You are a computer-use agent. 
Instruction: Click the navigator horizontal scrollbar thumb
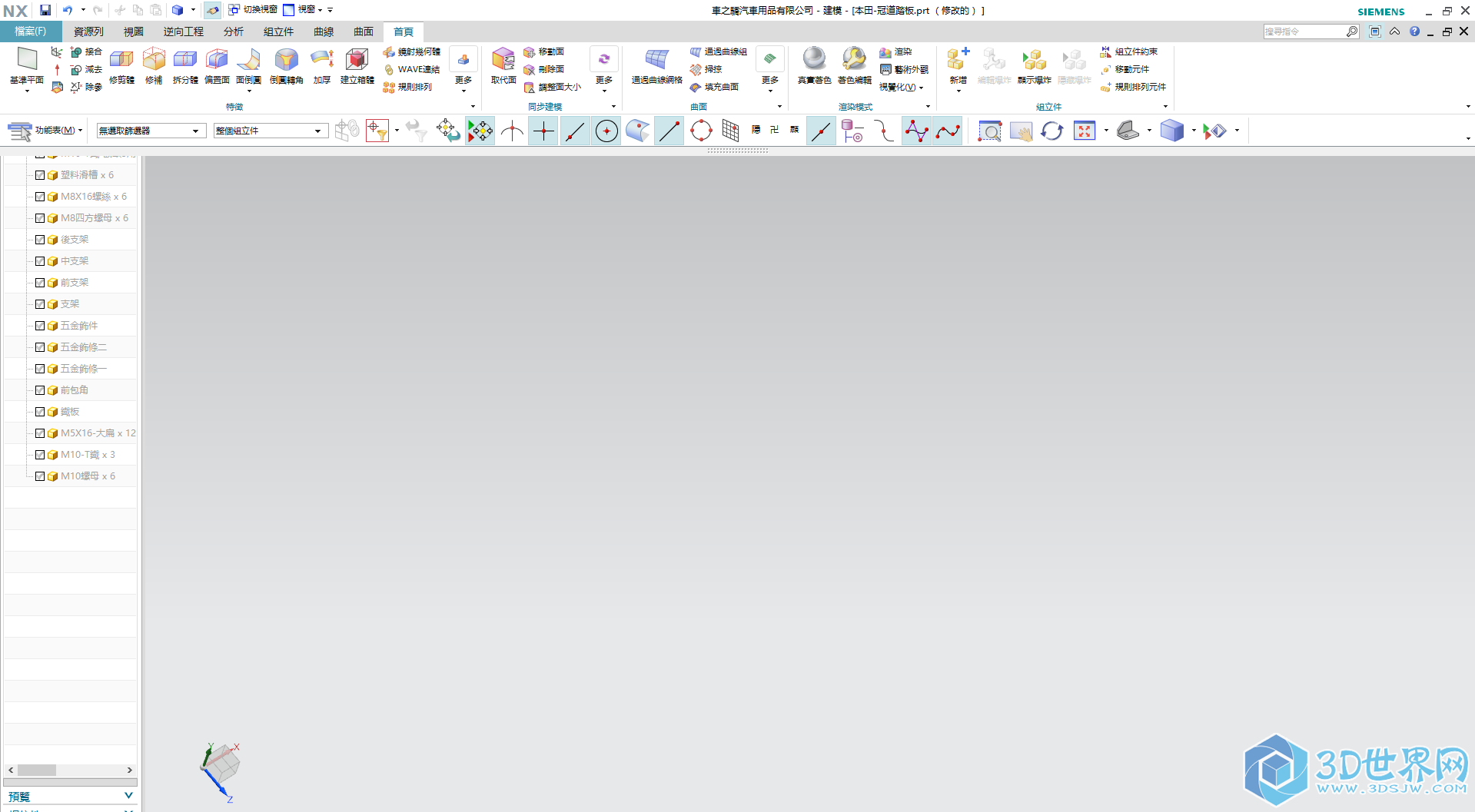pos(37,770)
